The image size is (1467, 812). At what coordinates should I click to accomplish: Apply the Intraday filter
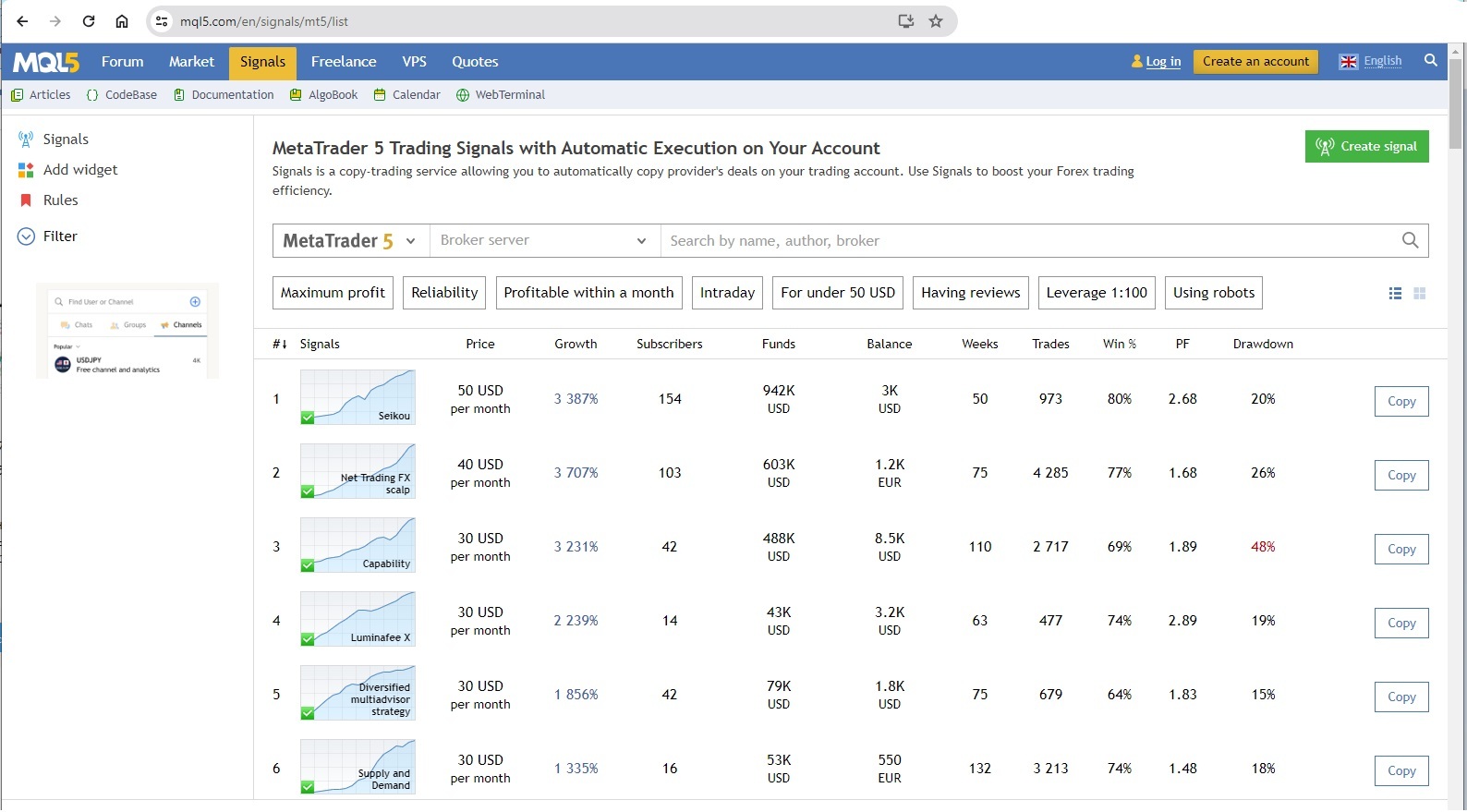727,293
